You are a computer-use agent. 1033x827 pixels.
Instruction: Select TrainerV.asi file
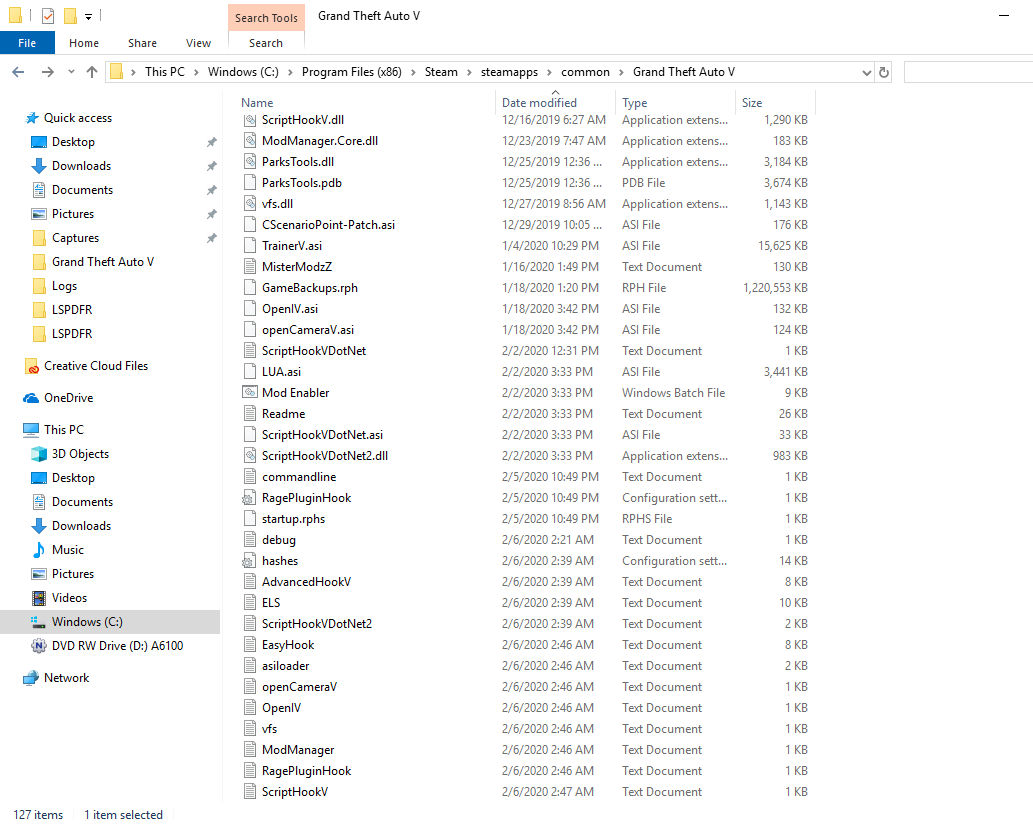(x=292, y=246)
